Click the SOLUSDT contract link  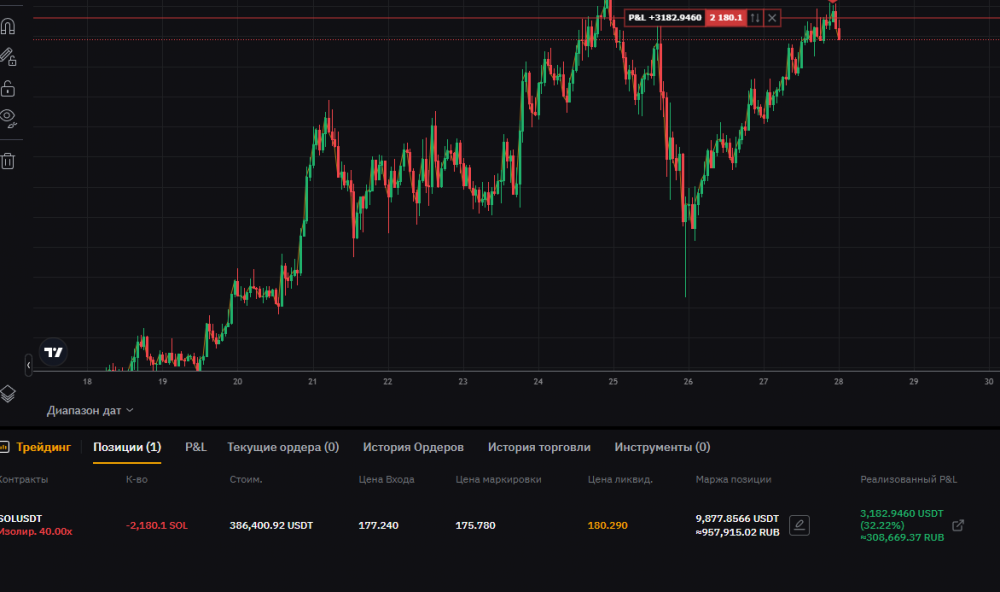pyautogui.click(x=22, y=518)
